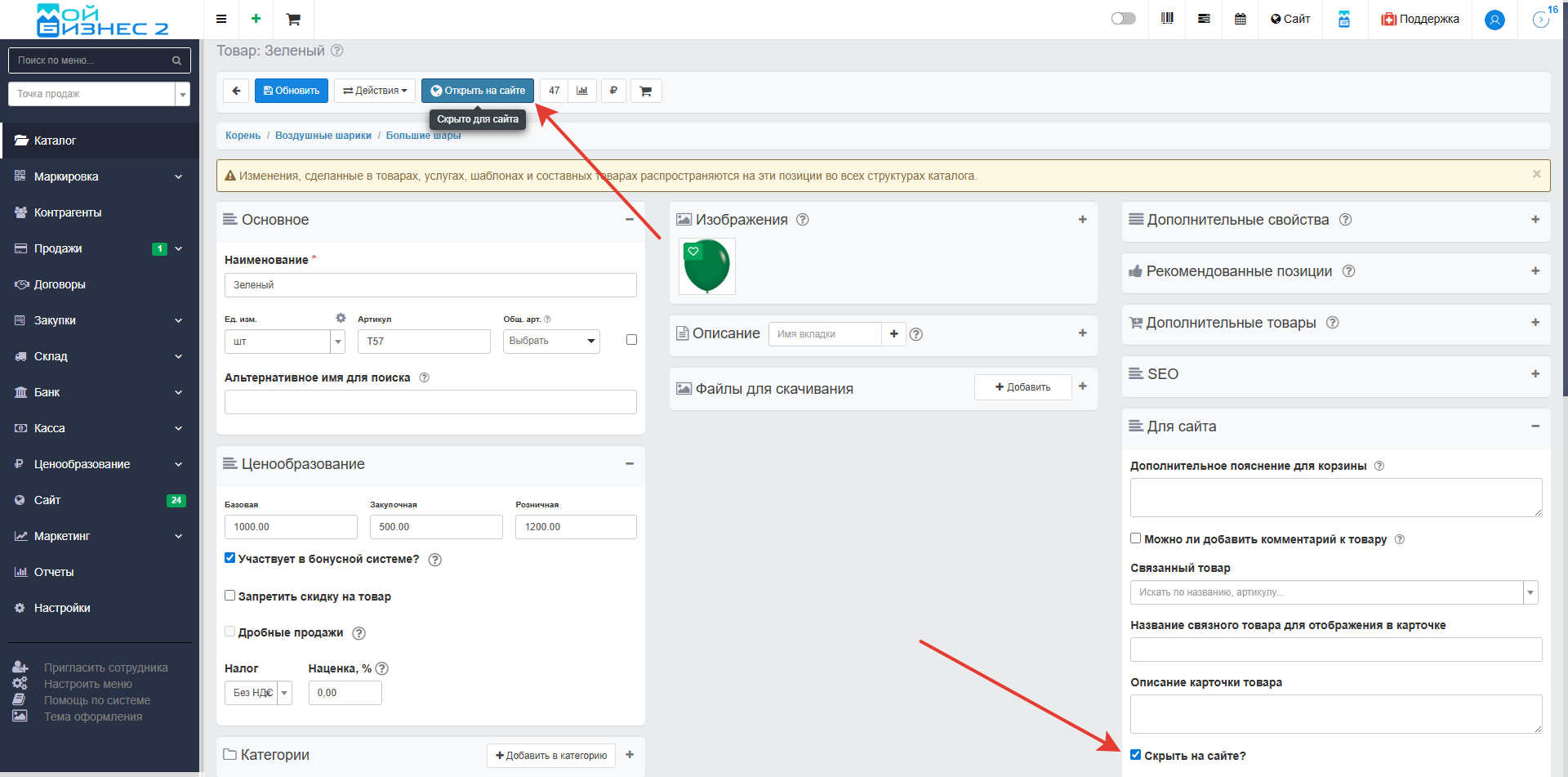1568x777 pixels.
Task: Select 'Отчеты' in the sidebar menu
Action: pos(54,572)
